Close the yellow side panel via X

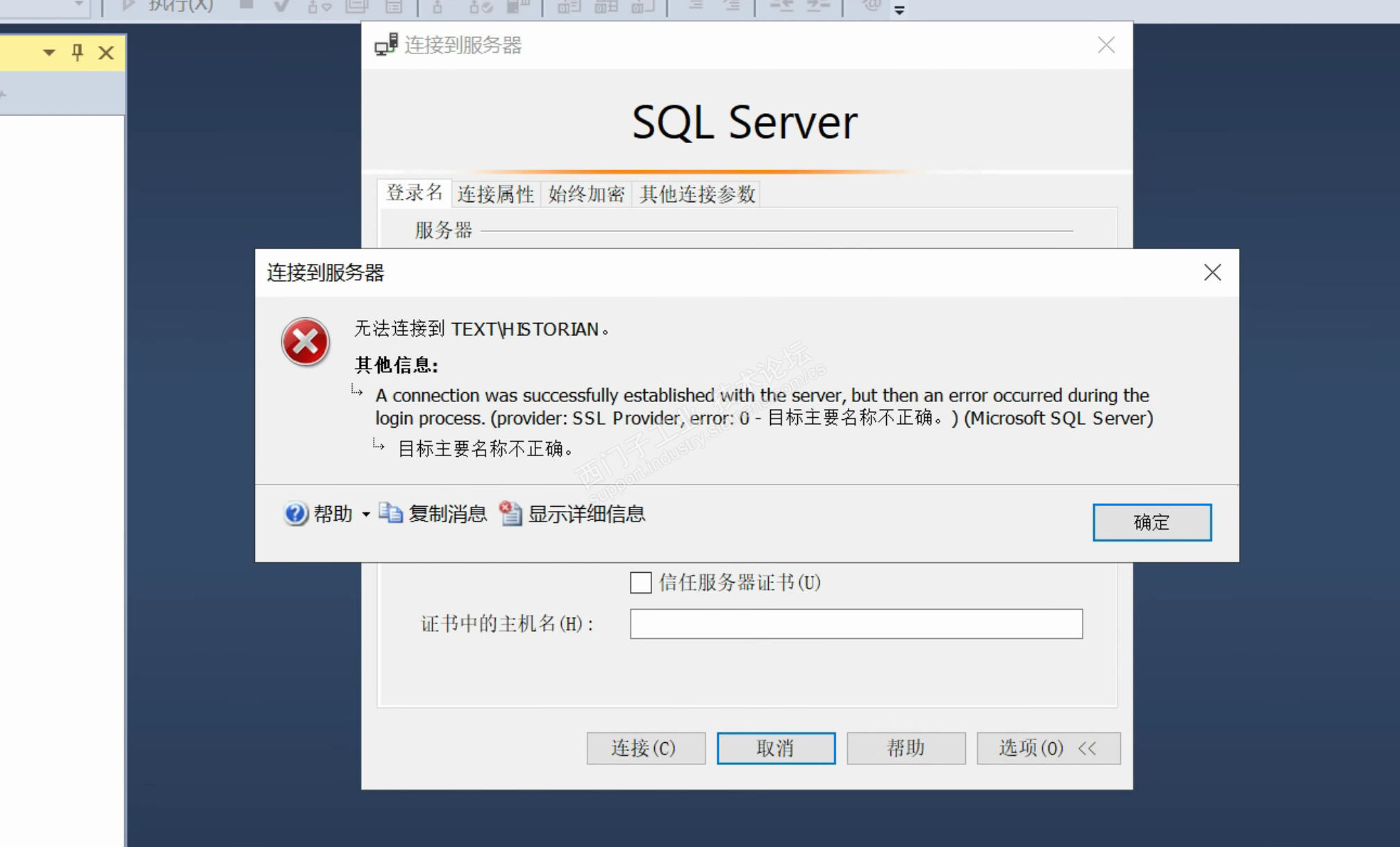pyautogui.click(x=106, y=52)
